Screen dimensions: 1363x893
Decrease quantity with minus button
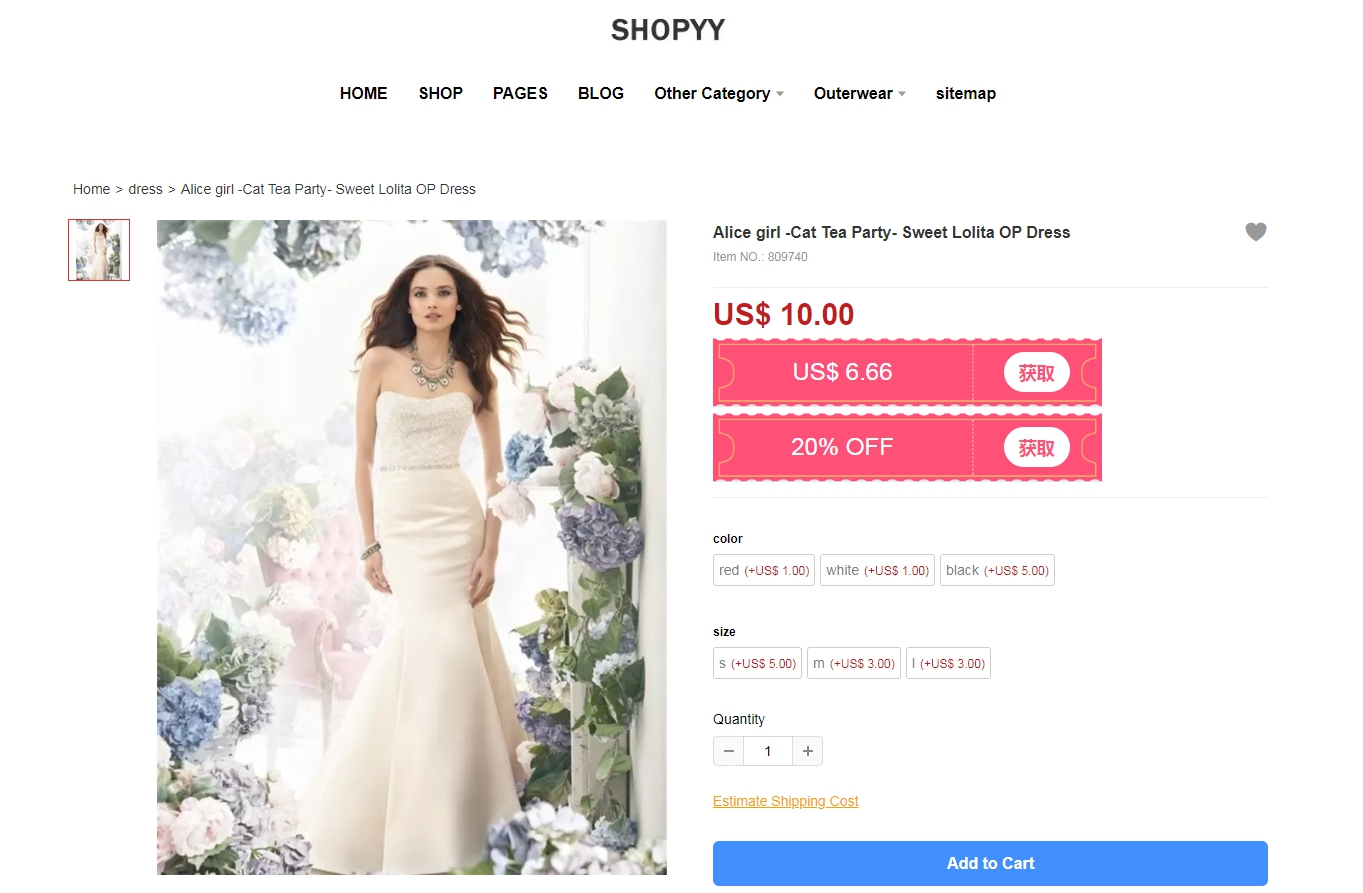click(729, 751)
